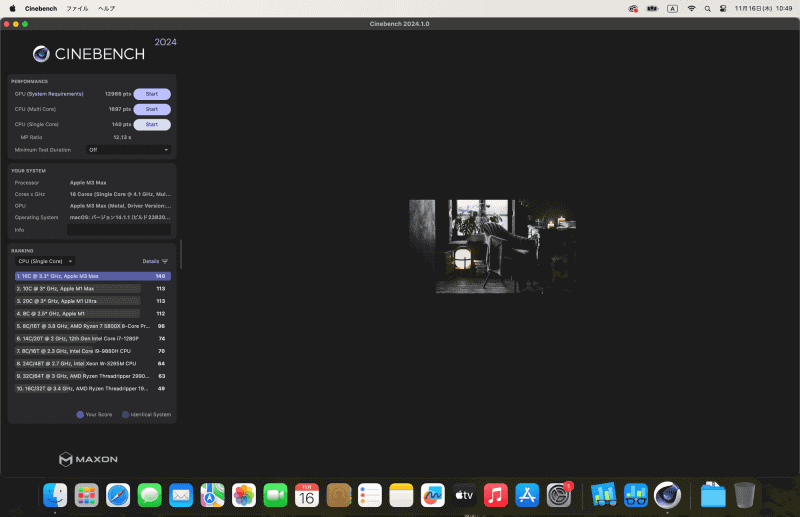Open the Apple menu
Screen dimensions: 800x517
(x=13, y=8)
